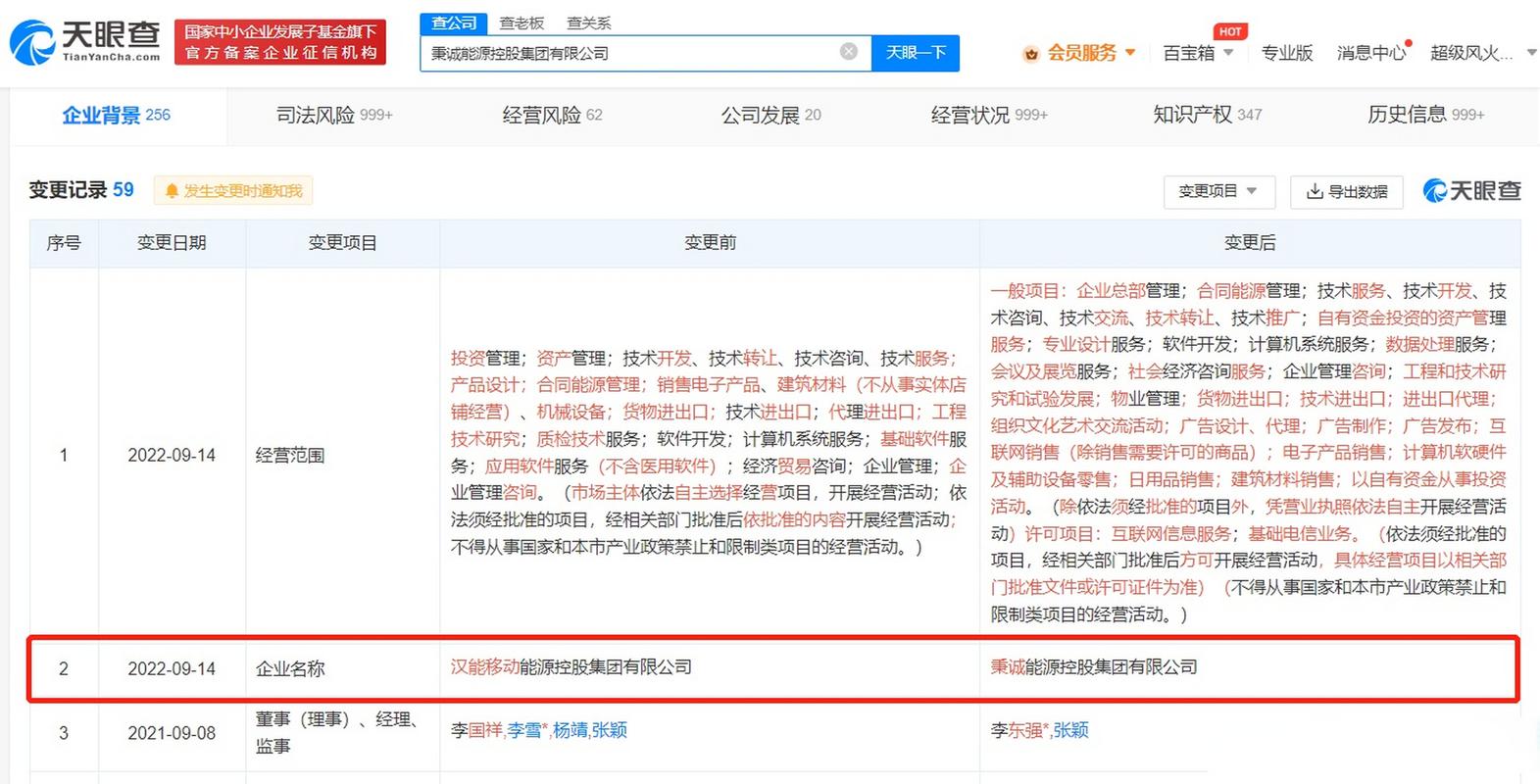Clear the search box with the X icon
Image resolution: width=1540 pixels, height=784 pixels.
coord(849,52)
